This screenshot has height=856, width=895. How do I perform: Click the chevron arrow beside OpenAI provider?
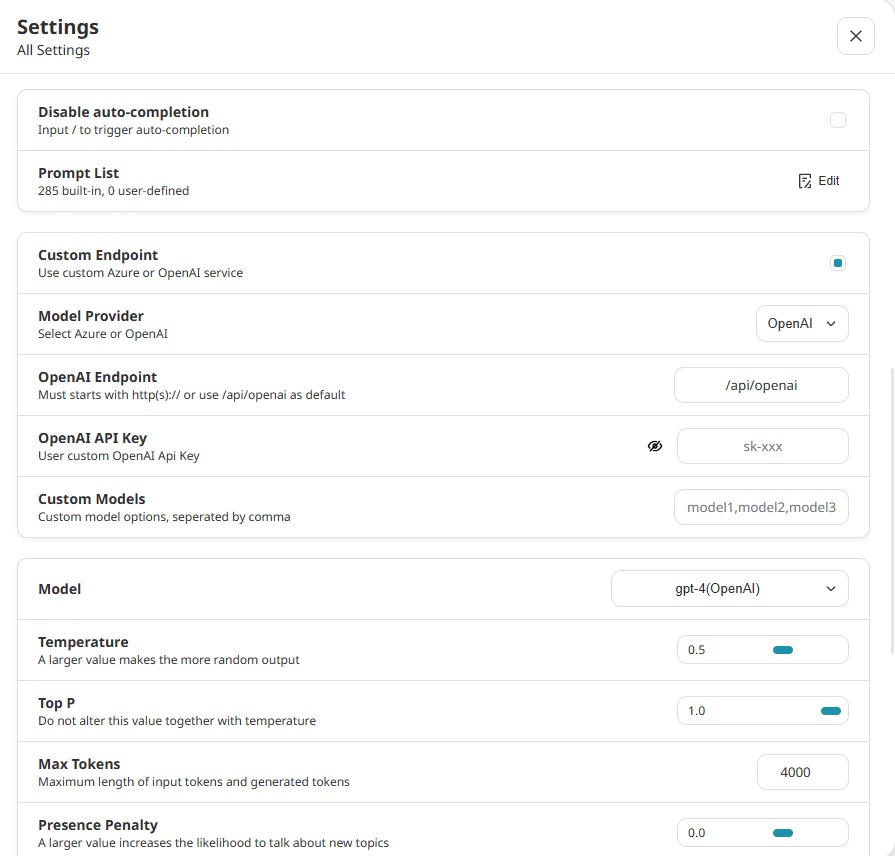pyautogui.click(x=831, y=324)
